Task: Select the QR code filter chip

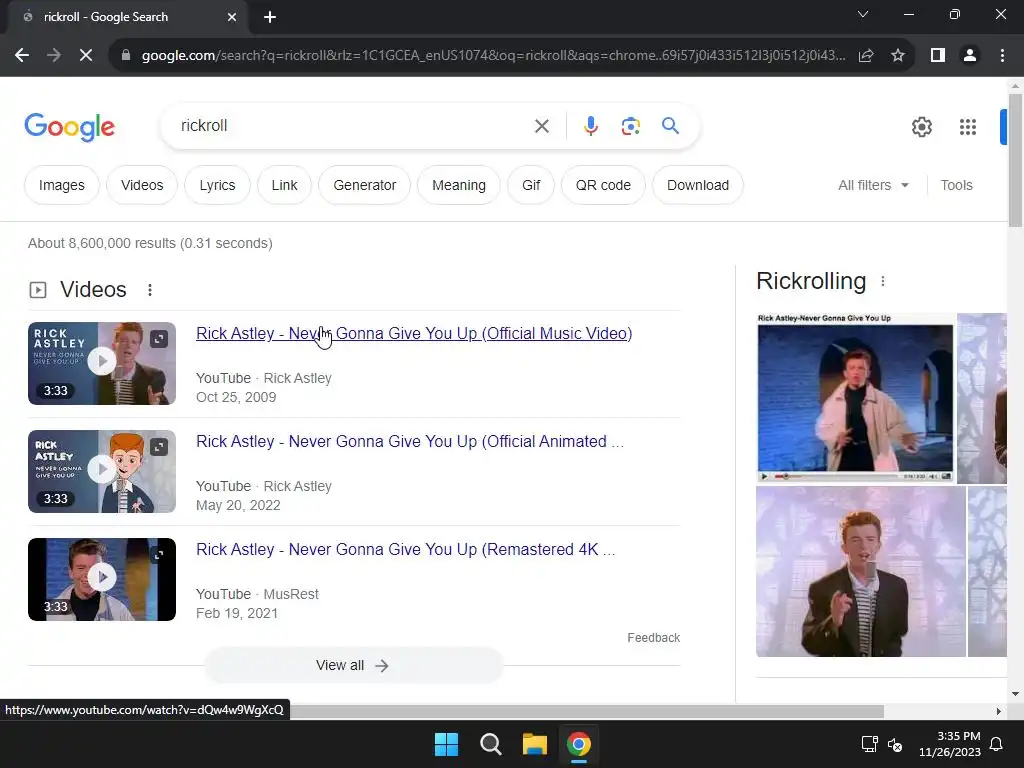Action: pyautogui.click(x=603, y=185)
